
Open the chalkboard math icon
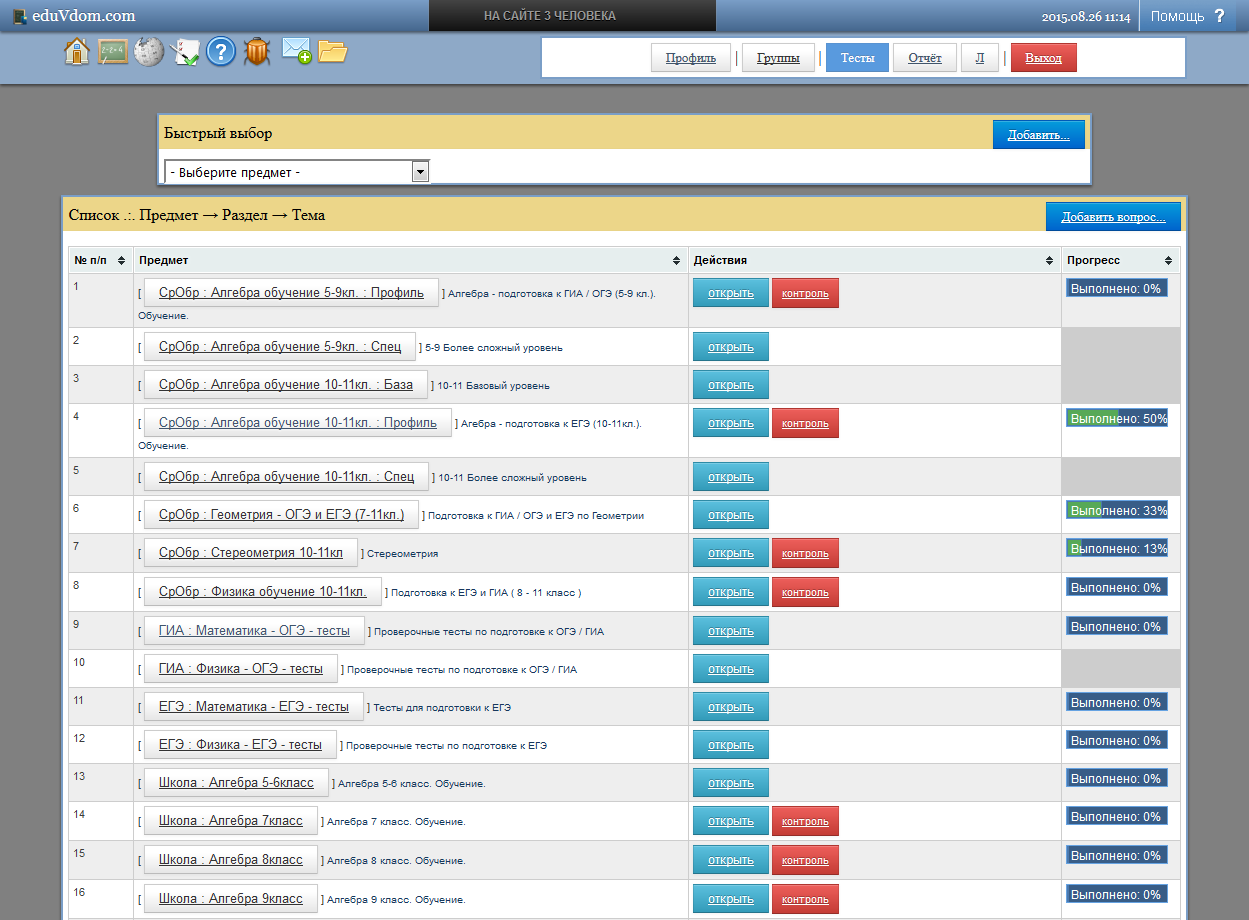click(x=113, y=52)
